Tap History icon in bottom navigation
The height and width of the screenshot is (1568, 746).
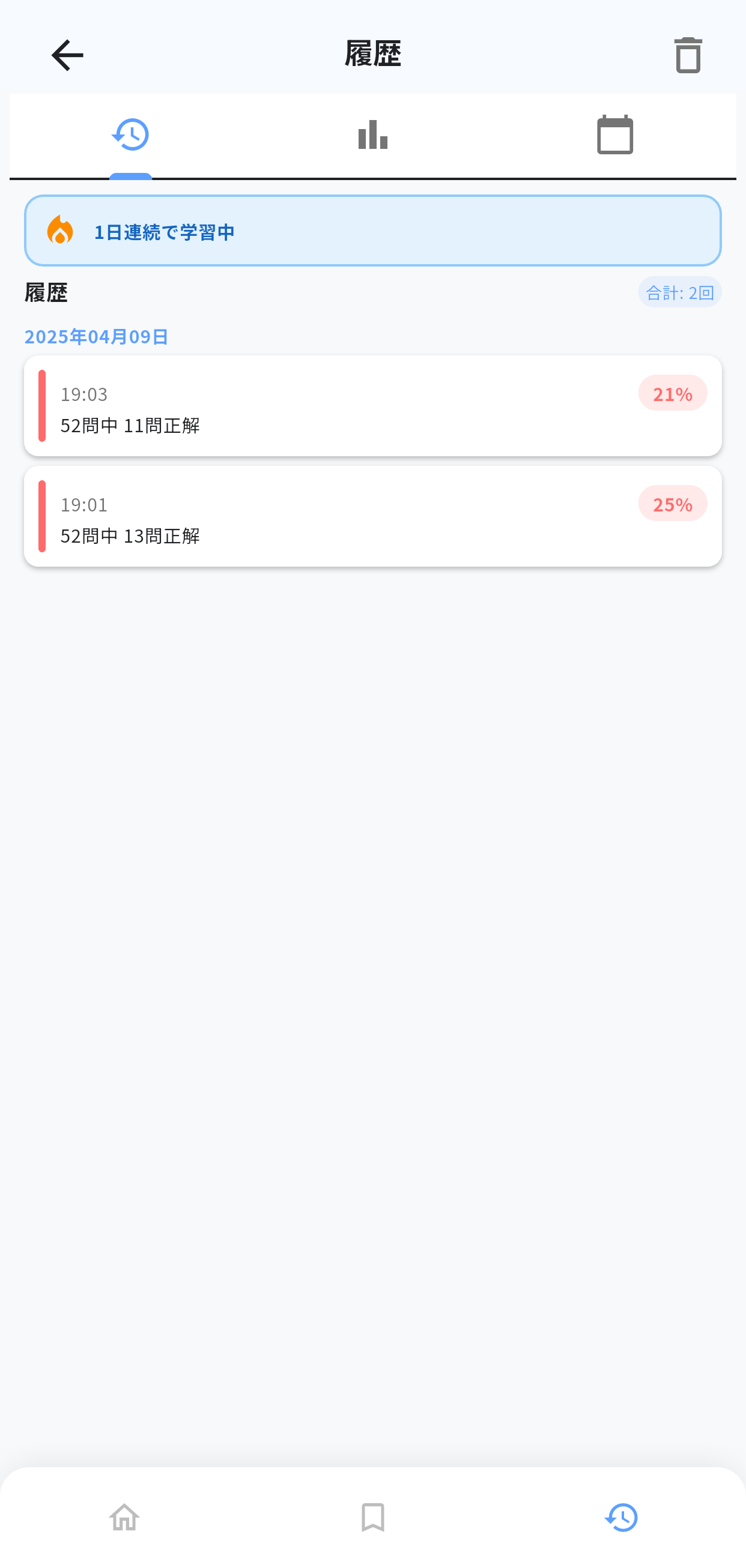click(621, 1517)
